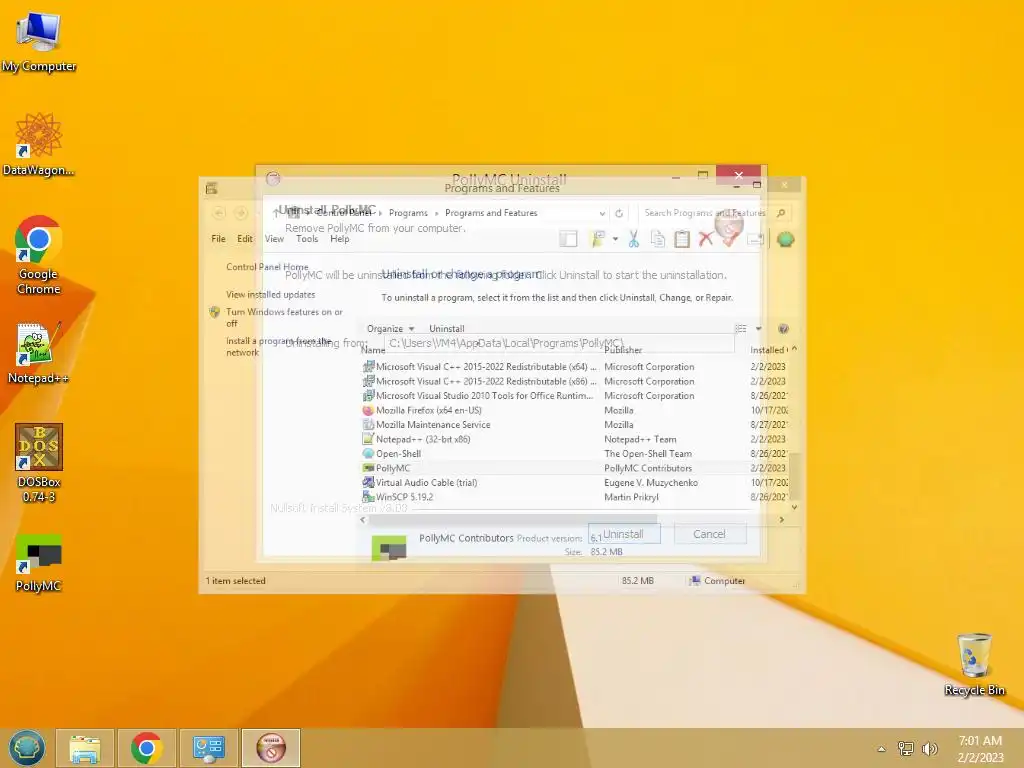Click the Folder Options toolbar icon
This screenshot has width=1024, height=768.
pyautogui.click(x=598, y=239)
